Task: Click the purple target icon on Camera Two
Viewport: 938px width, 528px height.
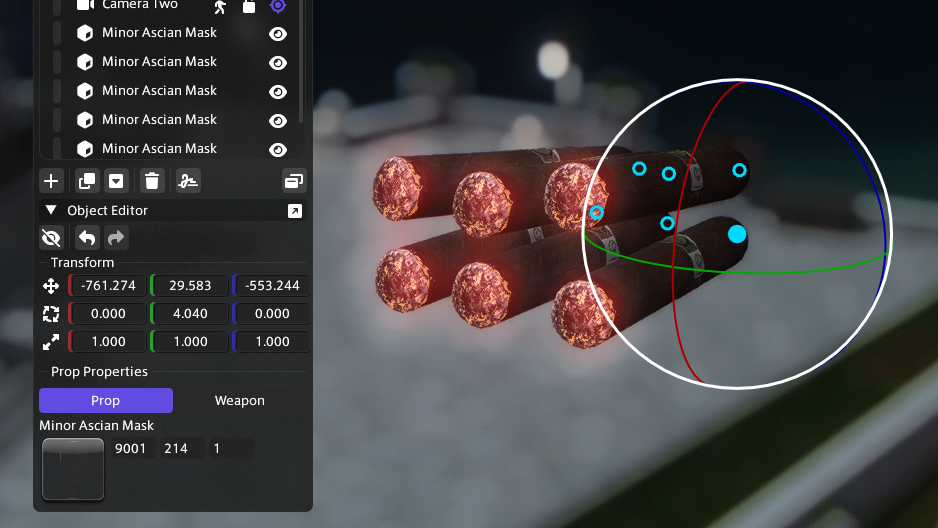Action: click(x=278, y=6)
